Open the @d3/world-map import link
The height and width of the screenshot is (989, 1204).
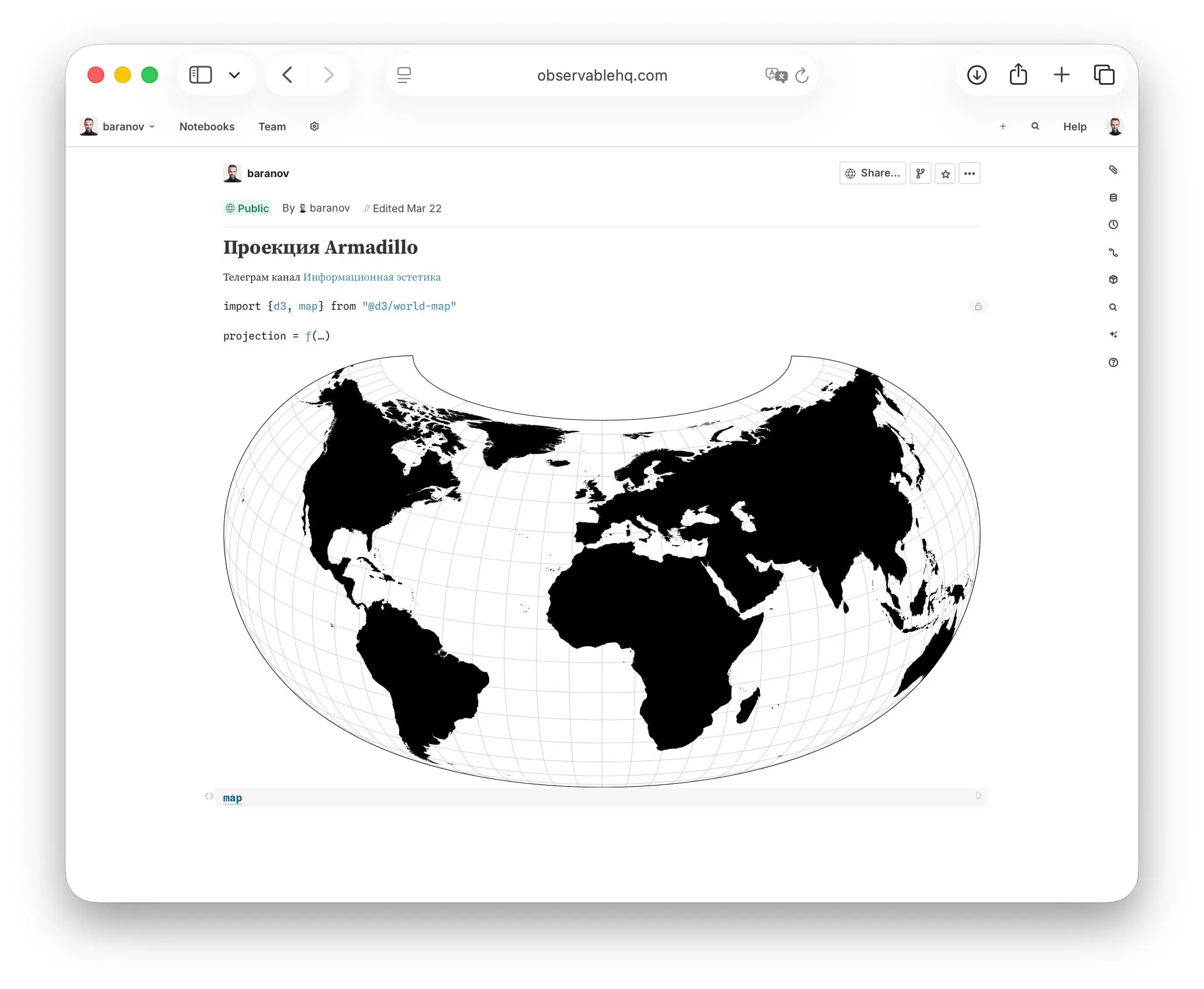(409, 306)
